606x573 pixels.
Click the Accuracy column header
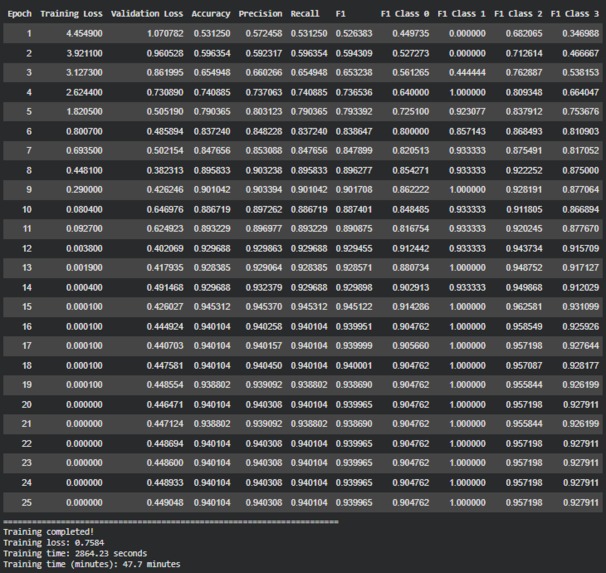(211, 14)
